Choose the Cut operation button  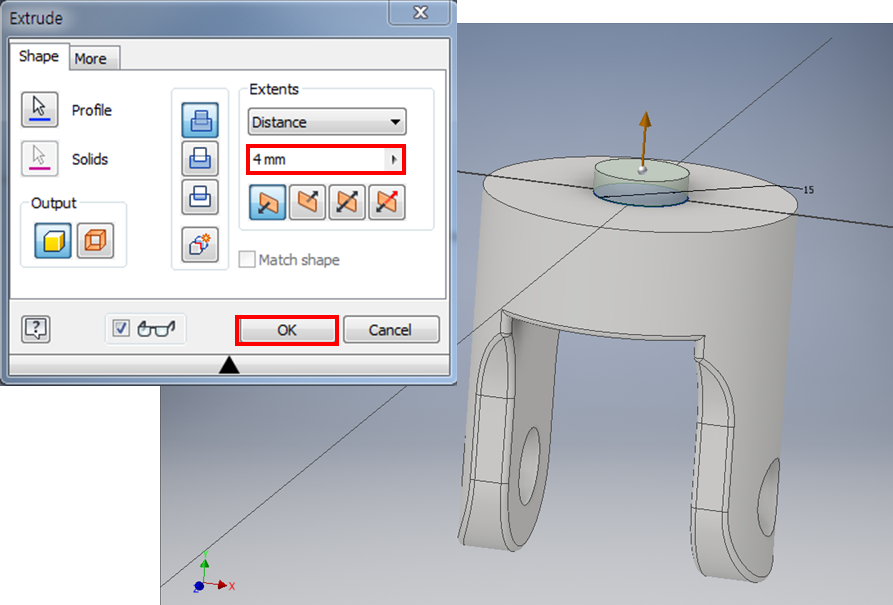(200, 158)
